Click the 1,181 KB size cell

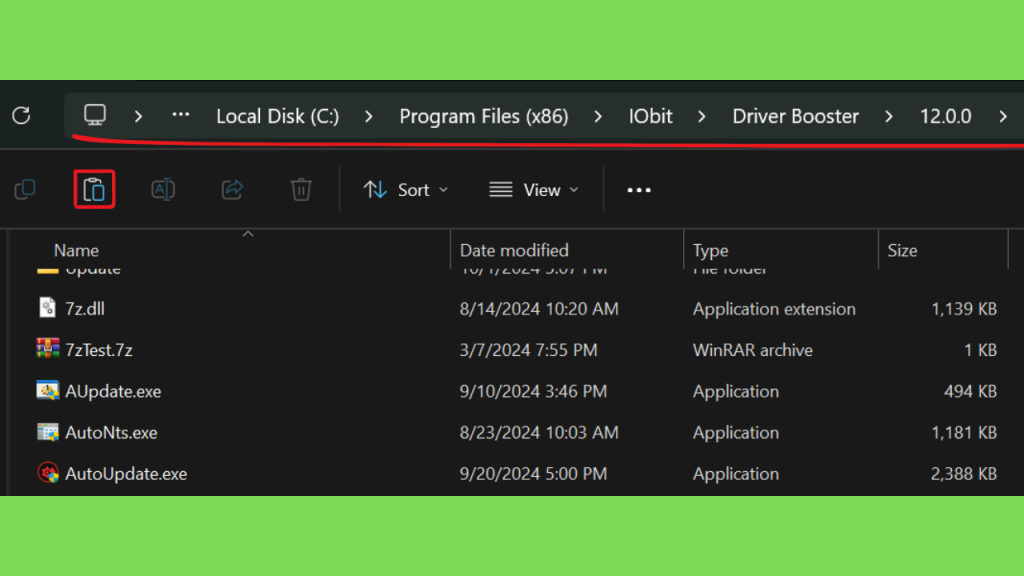click(x=964, y=432)
